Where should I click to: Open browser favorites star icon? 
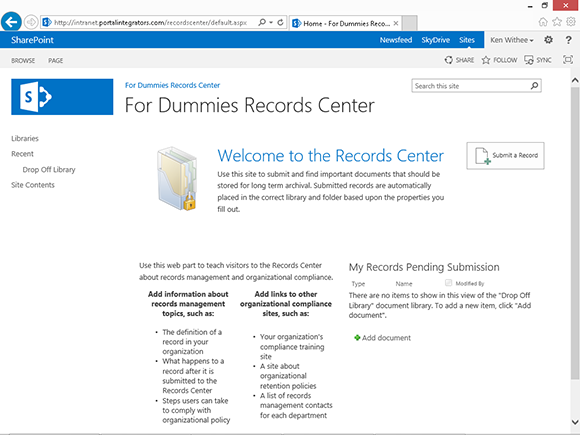click(557, 22)
